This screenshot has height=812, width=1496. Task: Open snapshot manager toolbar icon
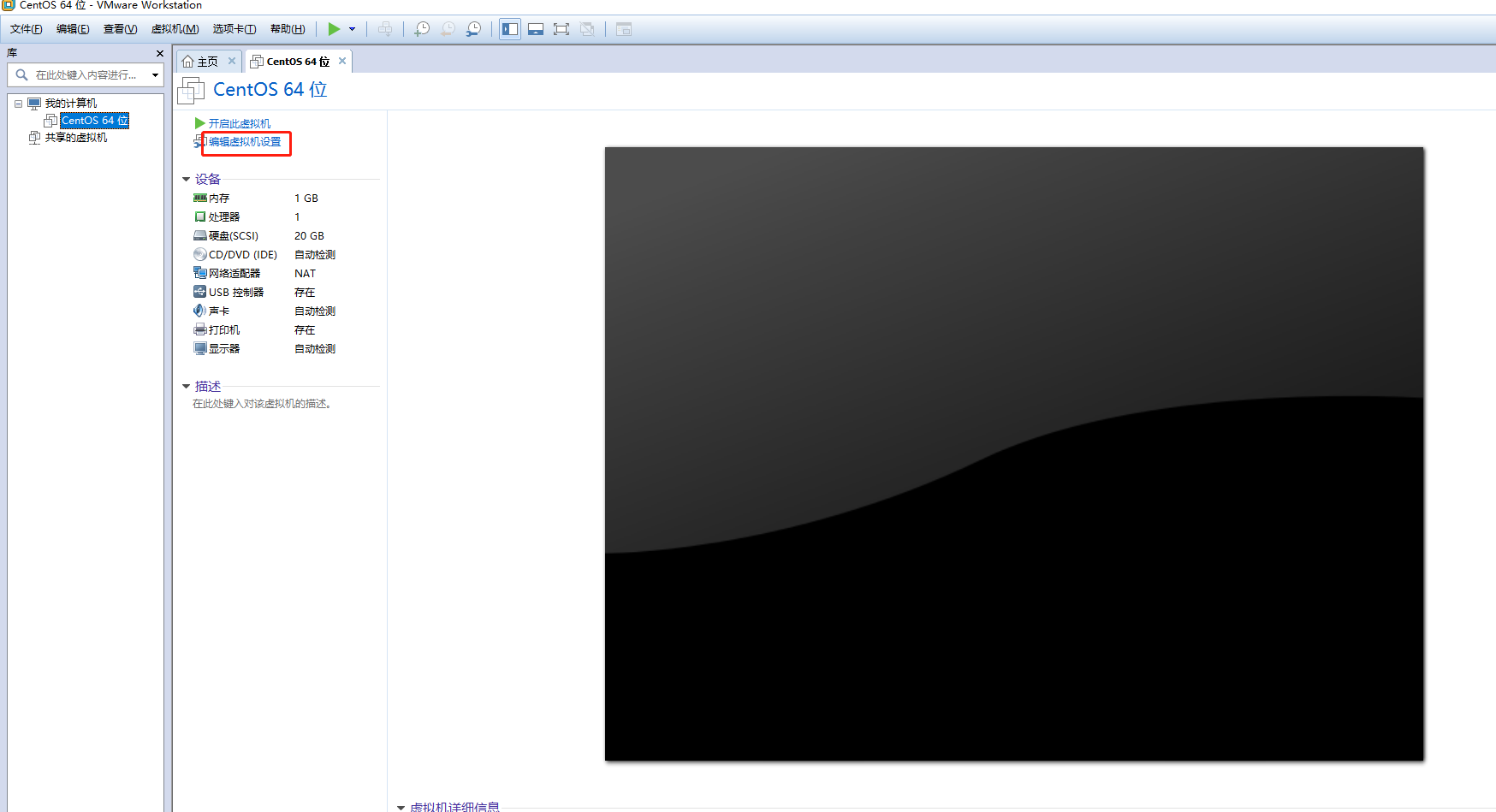point(473,29)
